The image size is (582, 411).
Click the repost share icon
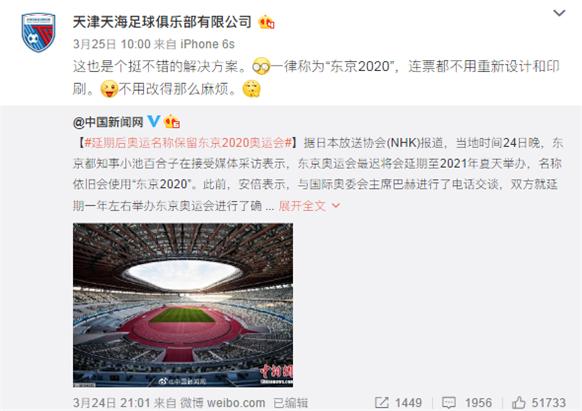(x=382, y=403)
